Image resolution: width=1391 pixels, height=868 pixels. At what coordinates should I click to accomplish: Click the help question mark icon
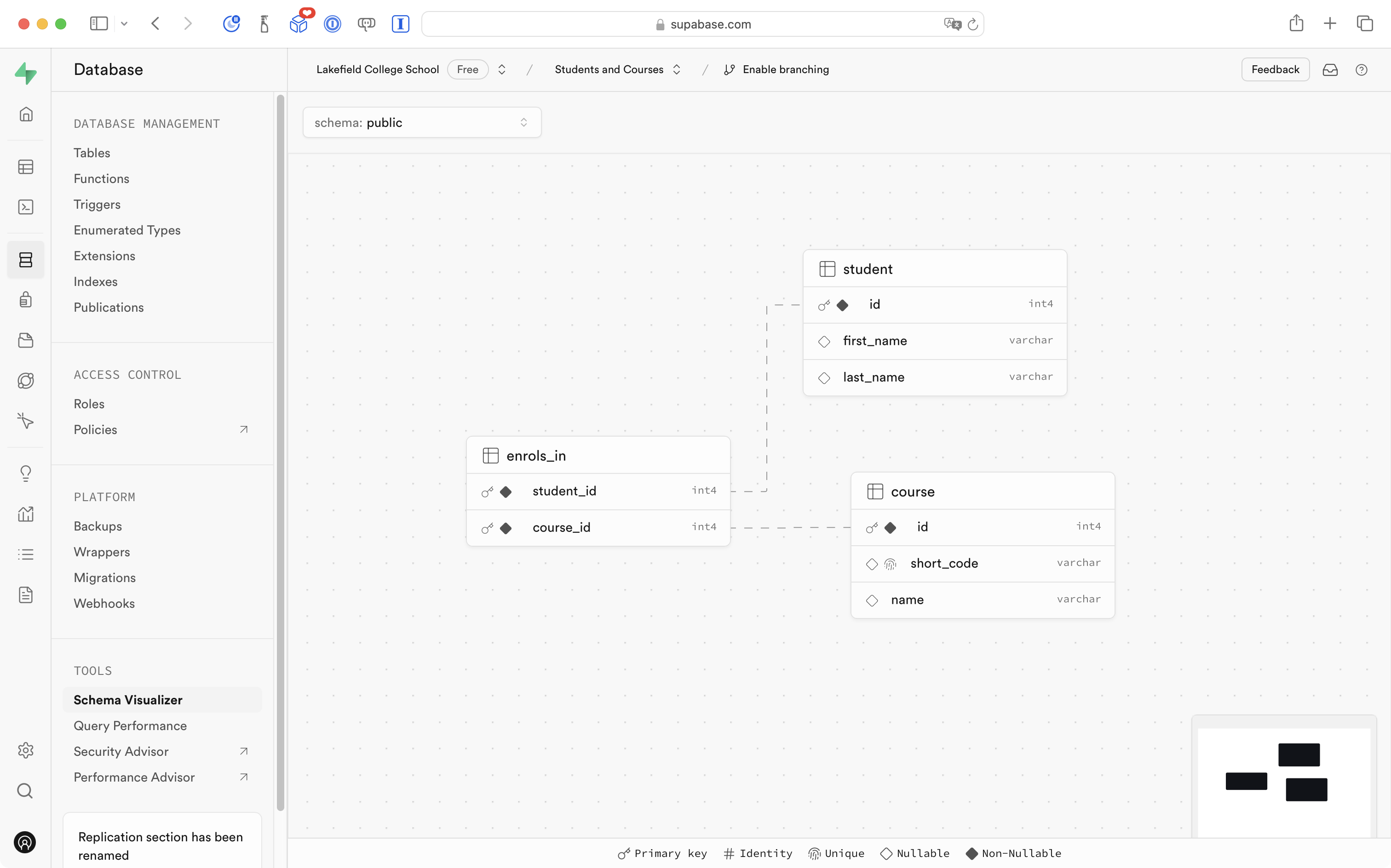pos(1361,70)
